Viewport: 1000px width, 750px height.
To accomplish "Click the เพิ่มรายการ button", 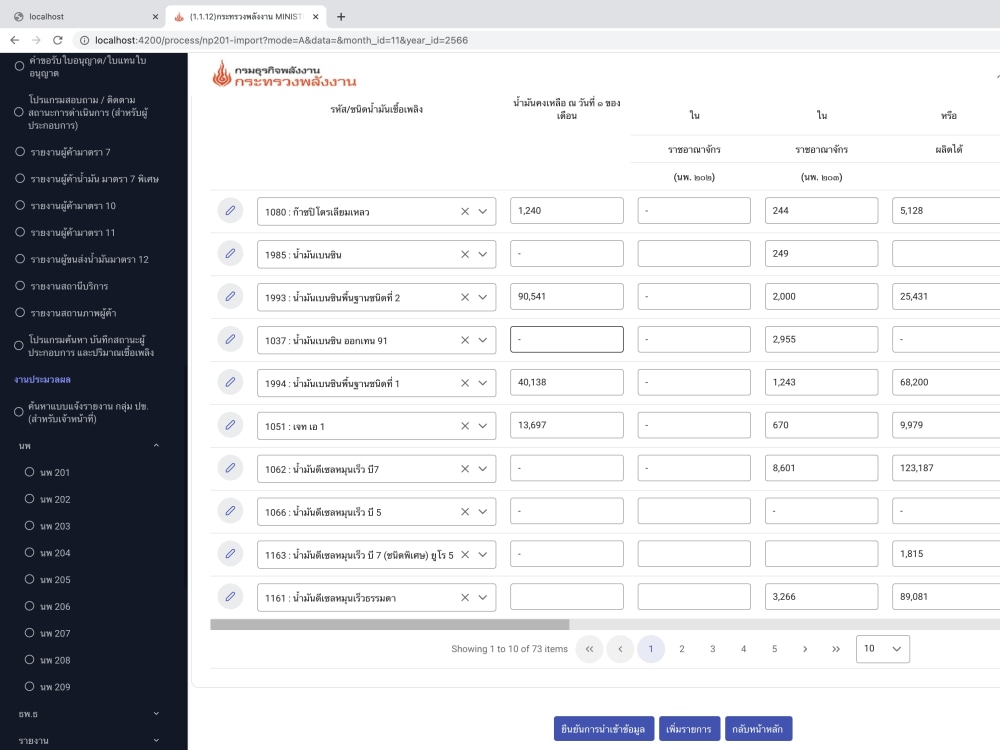I will [689, 728].
